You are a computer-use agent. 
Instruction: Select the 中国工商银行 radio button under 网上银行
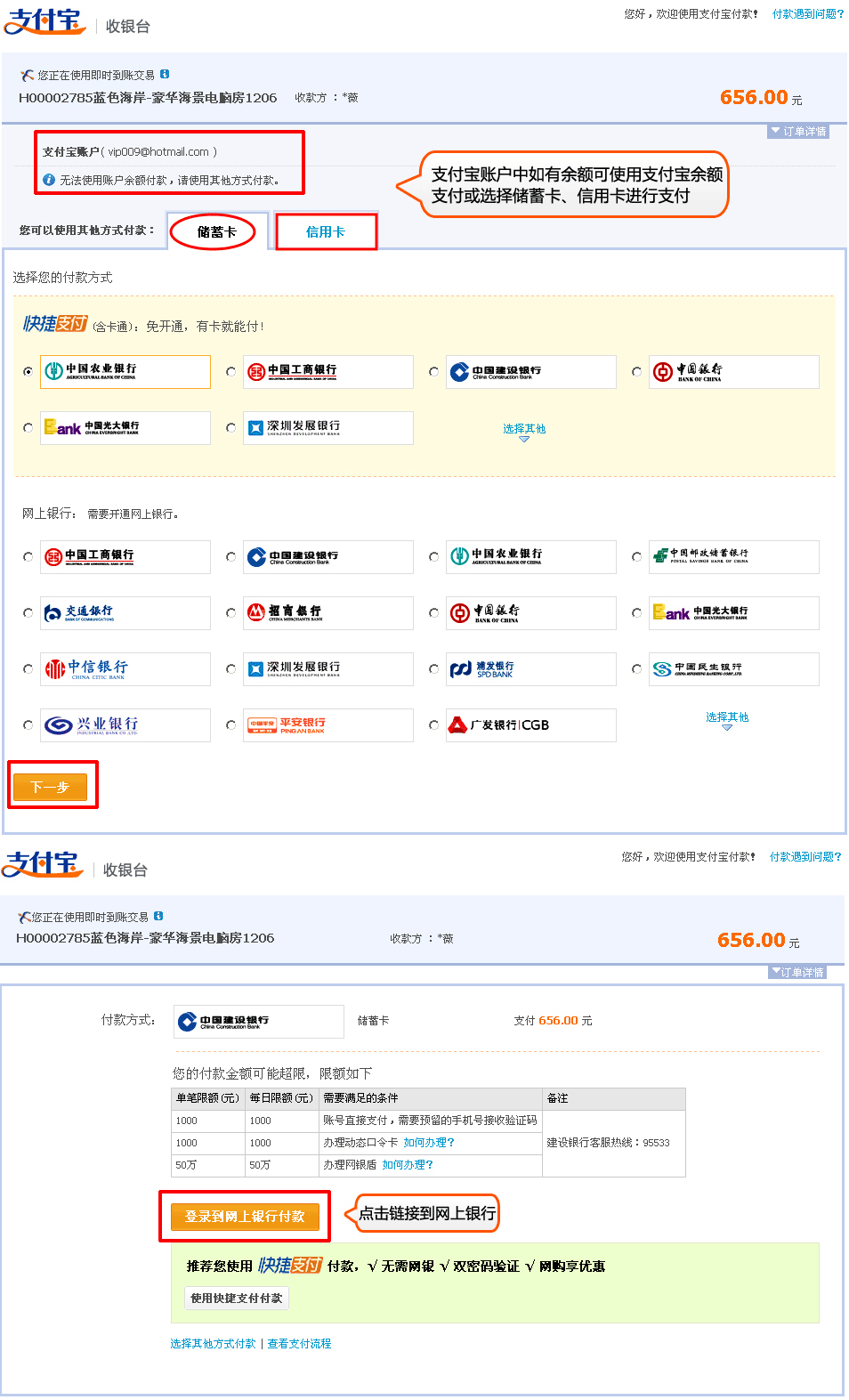tap(28, 557)
